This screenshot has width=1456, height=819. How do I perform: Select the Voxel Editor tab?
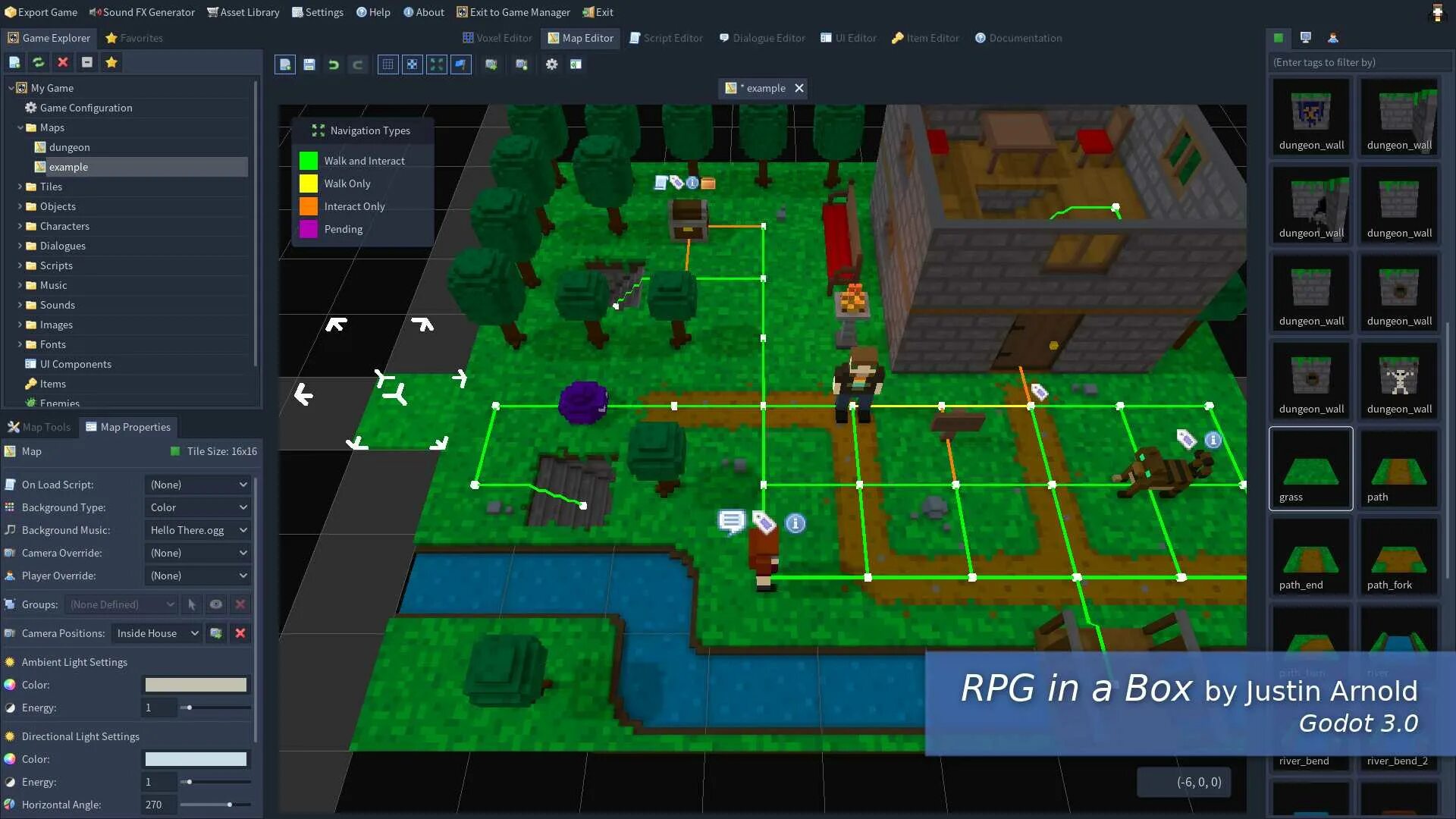coord(497,38)
